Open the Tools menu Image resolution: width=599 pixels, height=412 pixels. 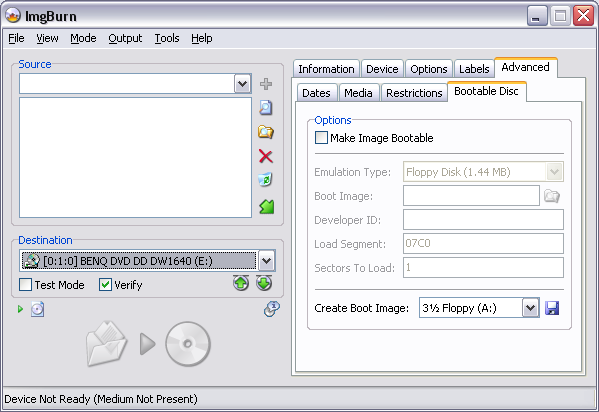pos(167,38)
